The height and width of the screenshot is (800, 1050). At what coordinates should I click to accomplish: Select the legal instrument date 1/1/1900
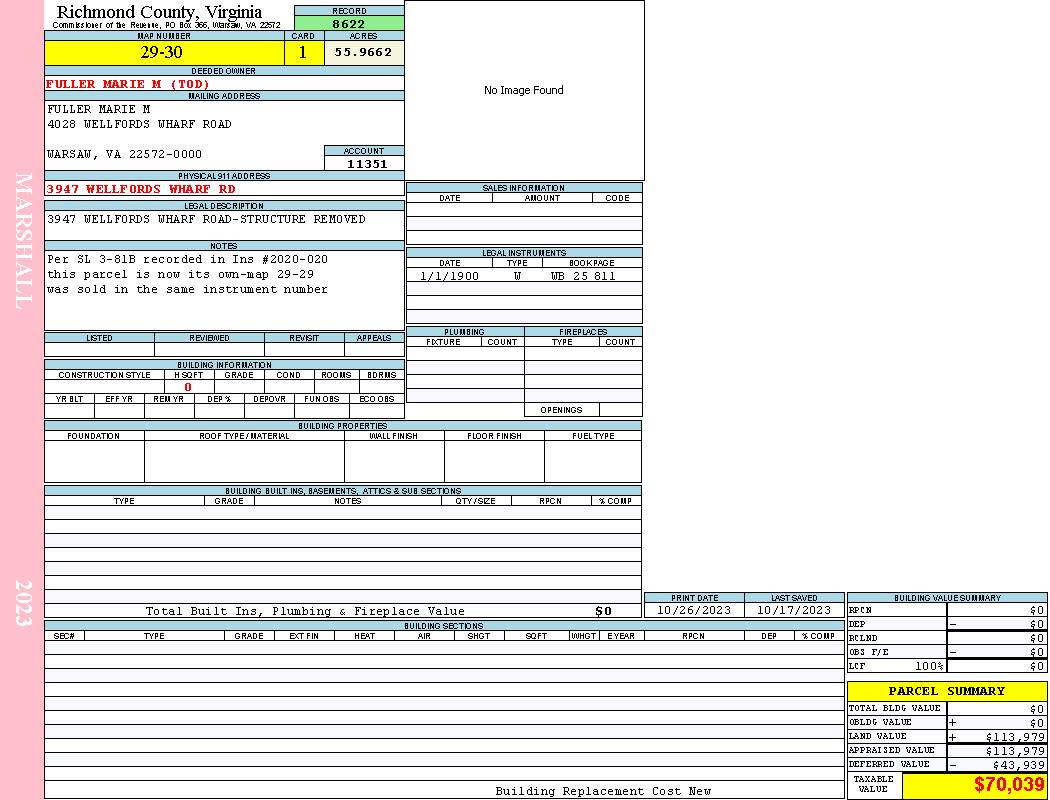point(449,276)
